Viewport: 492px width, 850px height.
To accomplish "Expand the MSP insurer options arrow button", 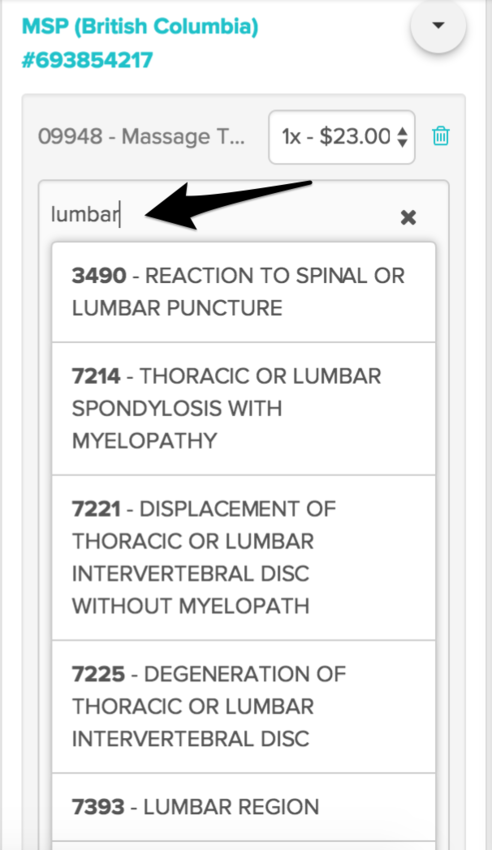I will 438,25.
